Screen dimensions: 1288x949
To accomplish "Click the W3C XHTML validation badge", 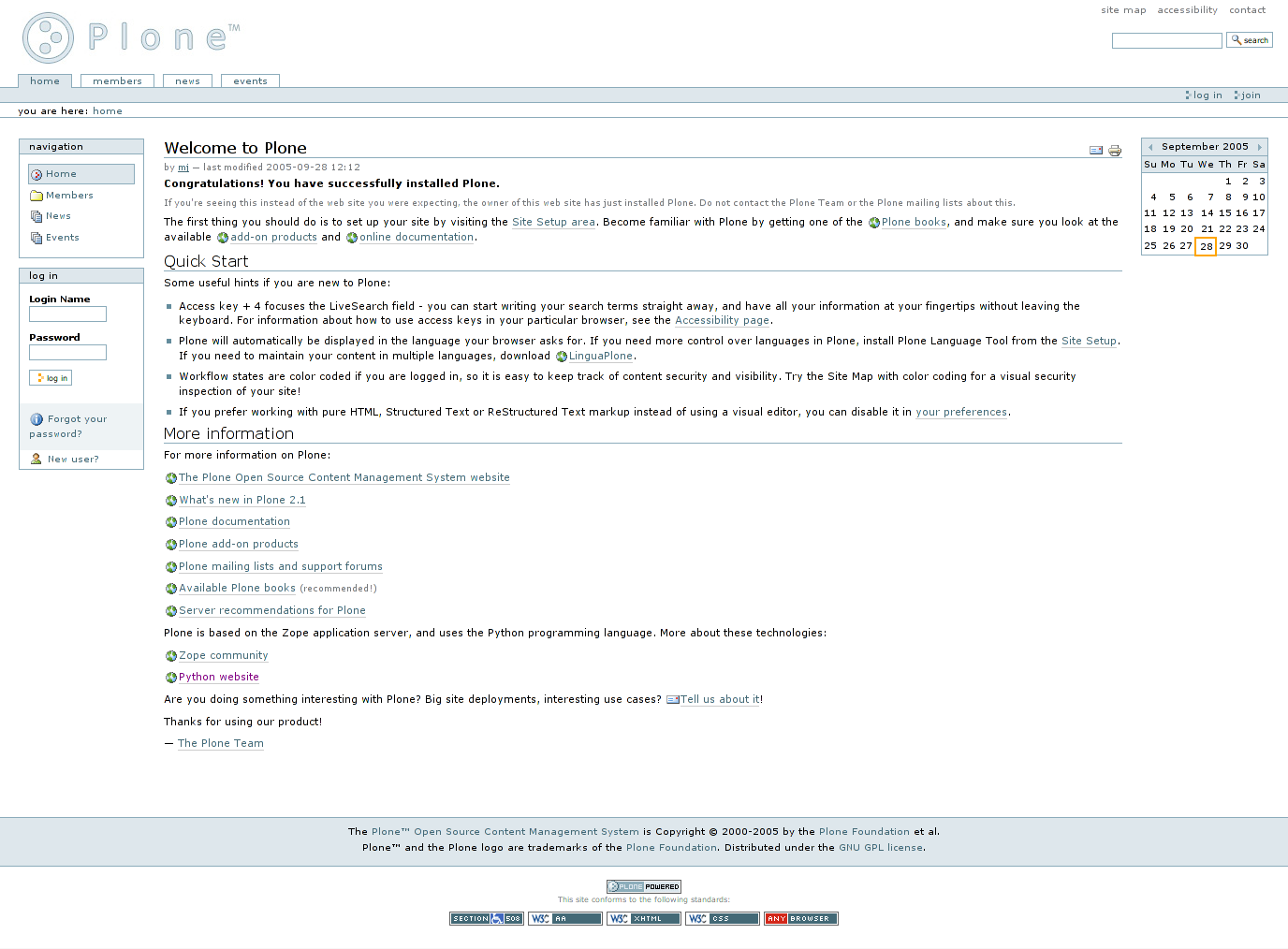I will pyautogui.click(x=643, y=918).
